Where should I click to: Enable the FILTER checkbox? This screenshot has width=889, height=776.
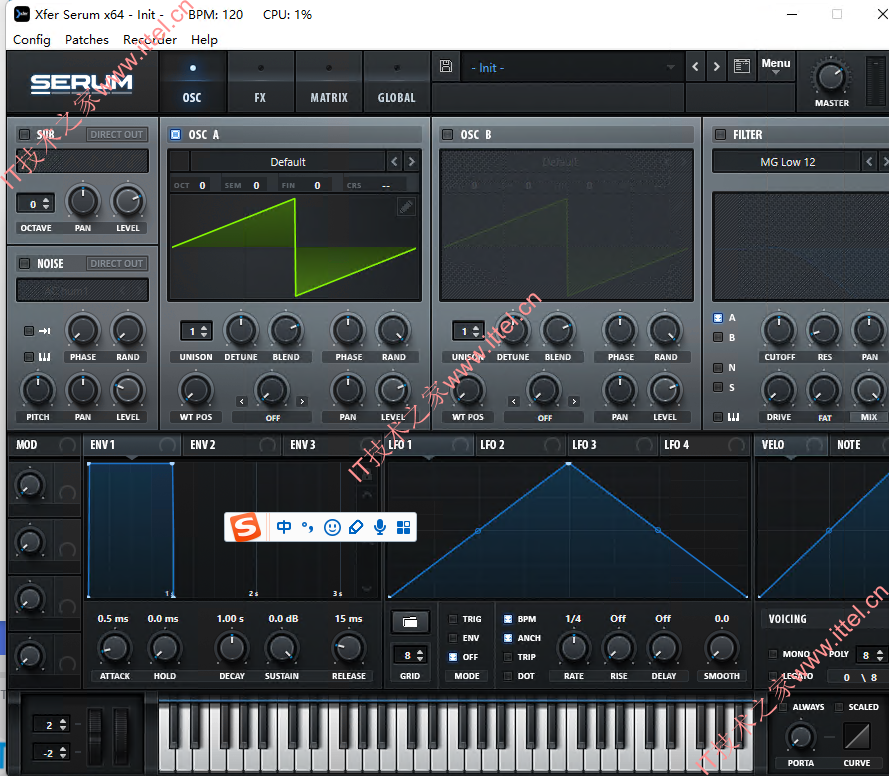point(720,134)
